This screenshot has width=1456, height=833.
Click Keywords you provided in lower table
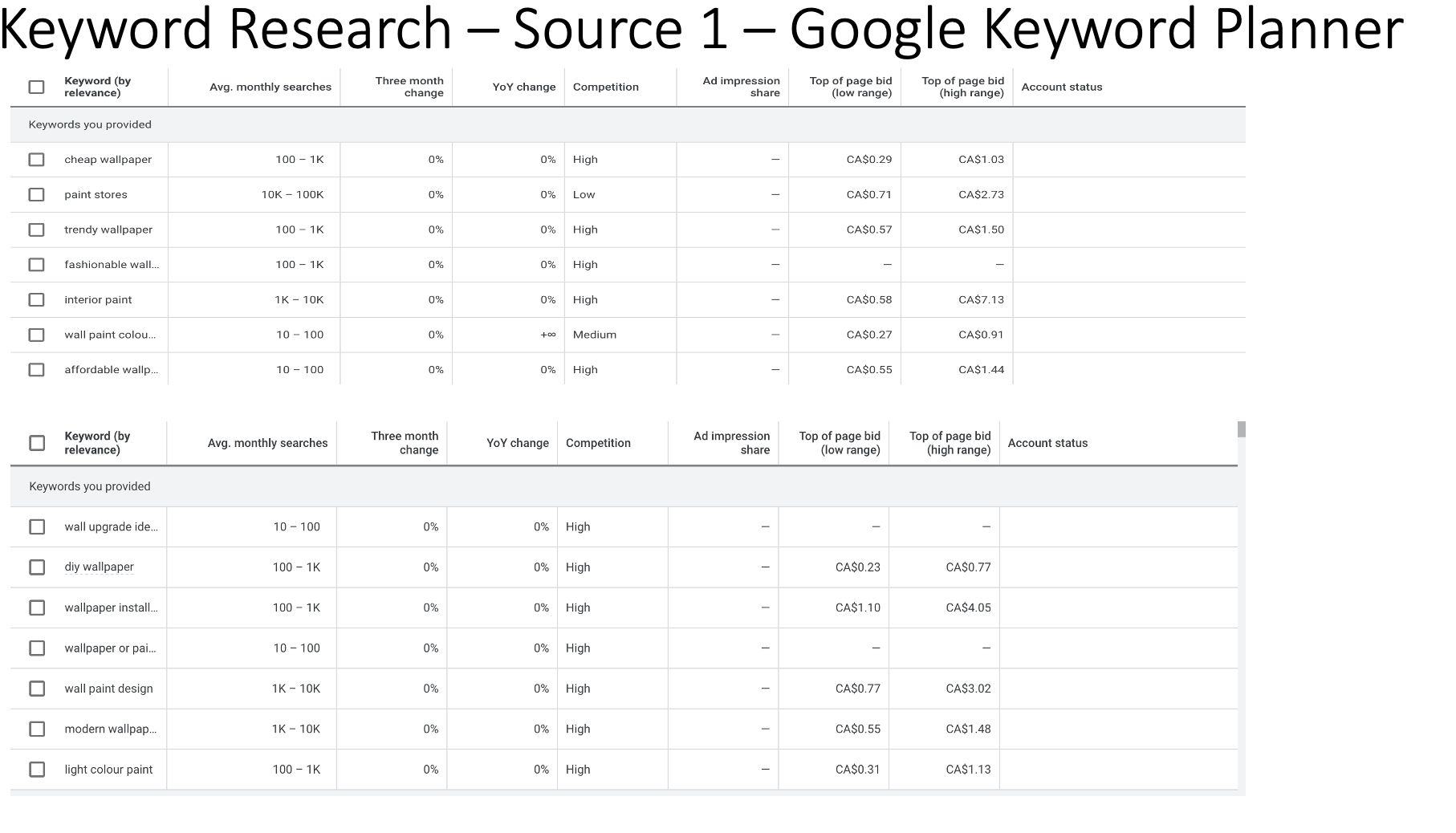90,486
